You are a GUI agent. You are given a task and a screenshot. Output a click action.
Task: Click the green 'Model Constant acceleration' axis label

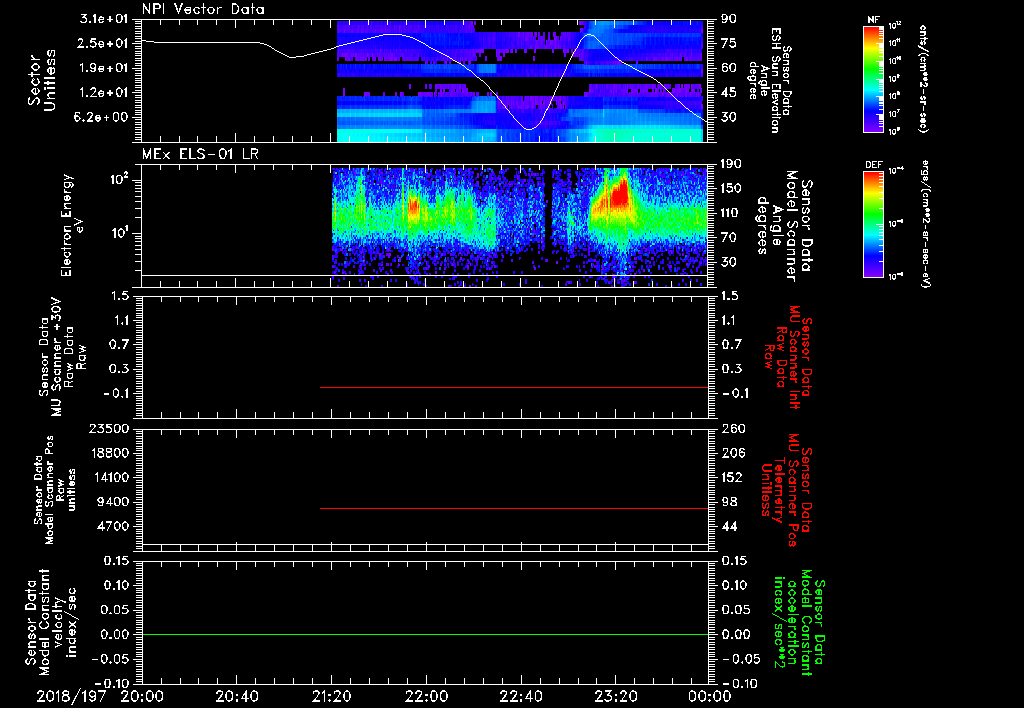799,622
